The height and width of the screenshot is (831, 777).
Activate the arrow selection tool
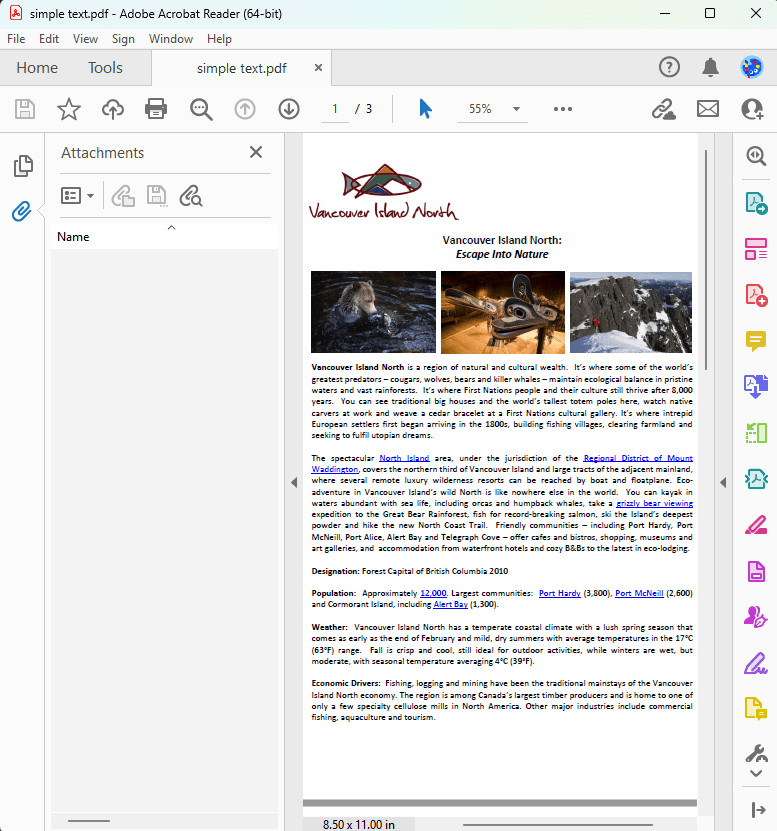click(425, 109)
